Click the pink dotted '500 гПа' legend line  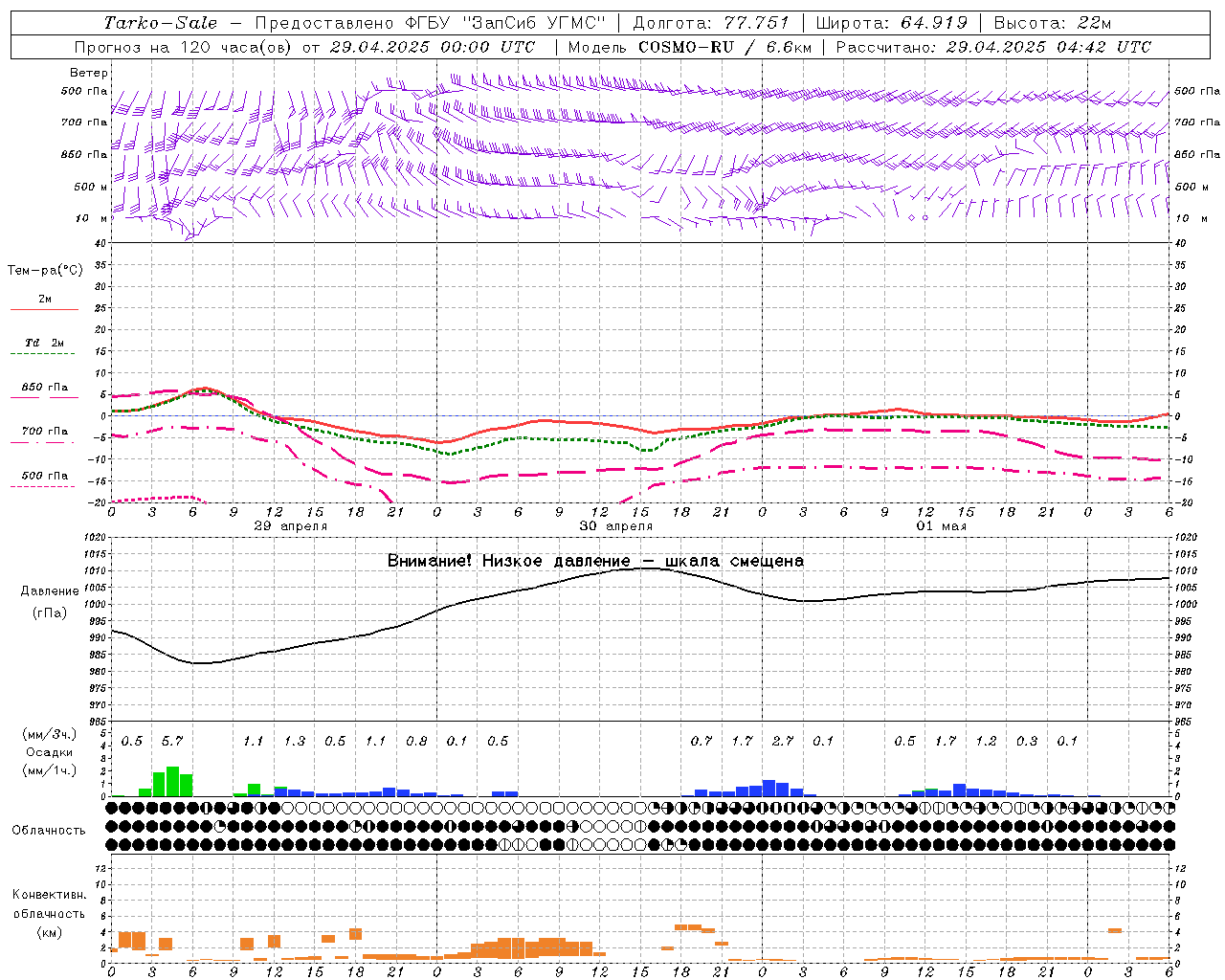pyautogui.click(x=42, y=486)
